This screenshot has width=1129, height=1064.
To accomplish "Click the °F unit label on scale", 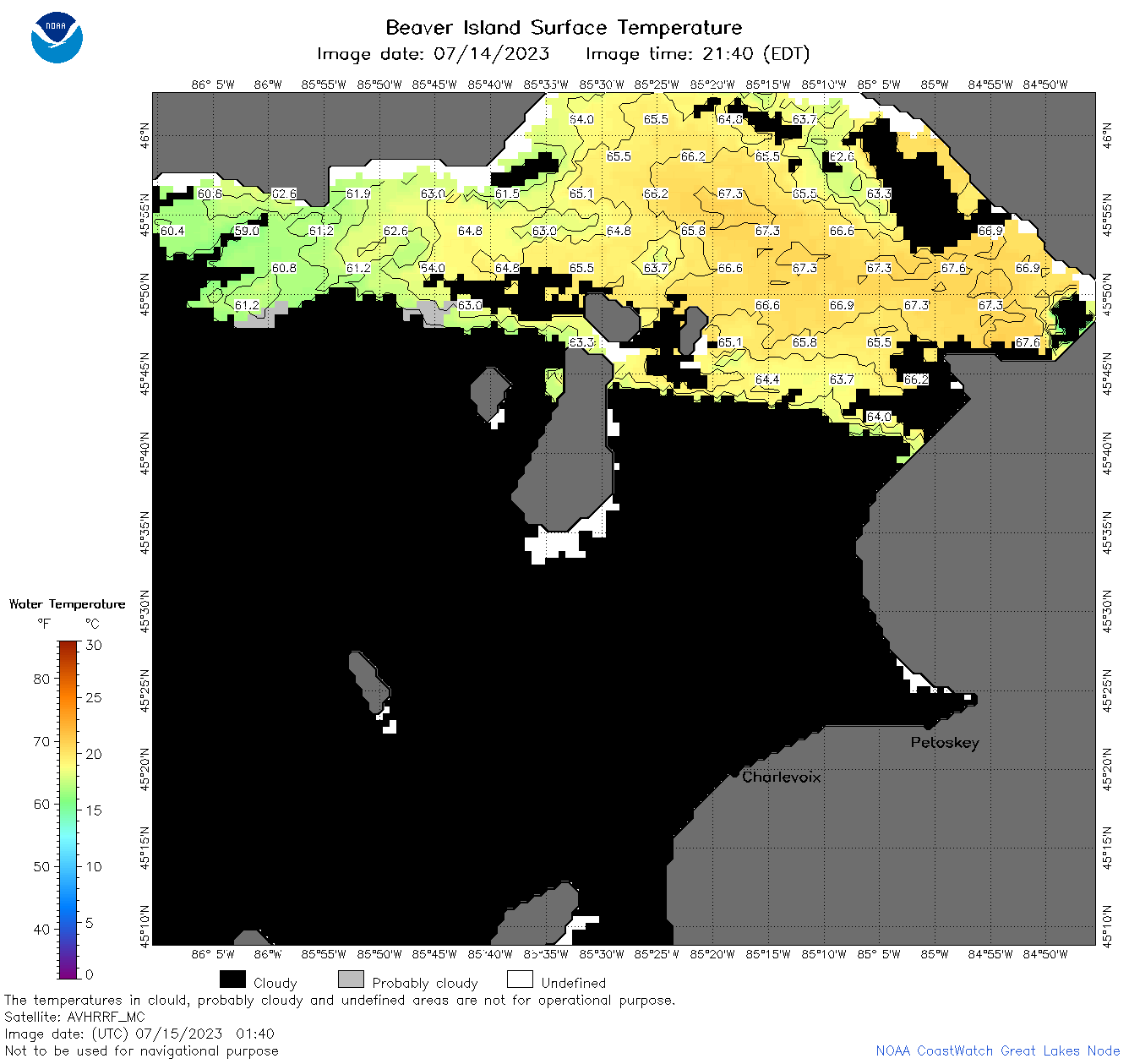I will pos(44,624).
